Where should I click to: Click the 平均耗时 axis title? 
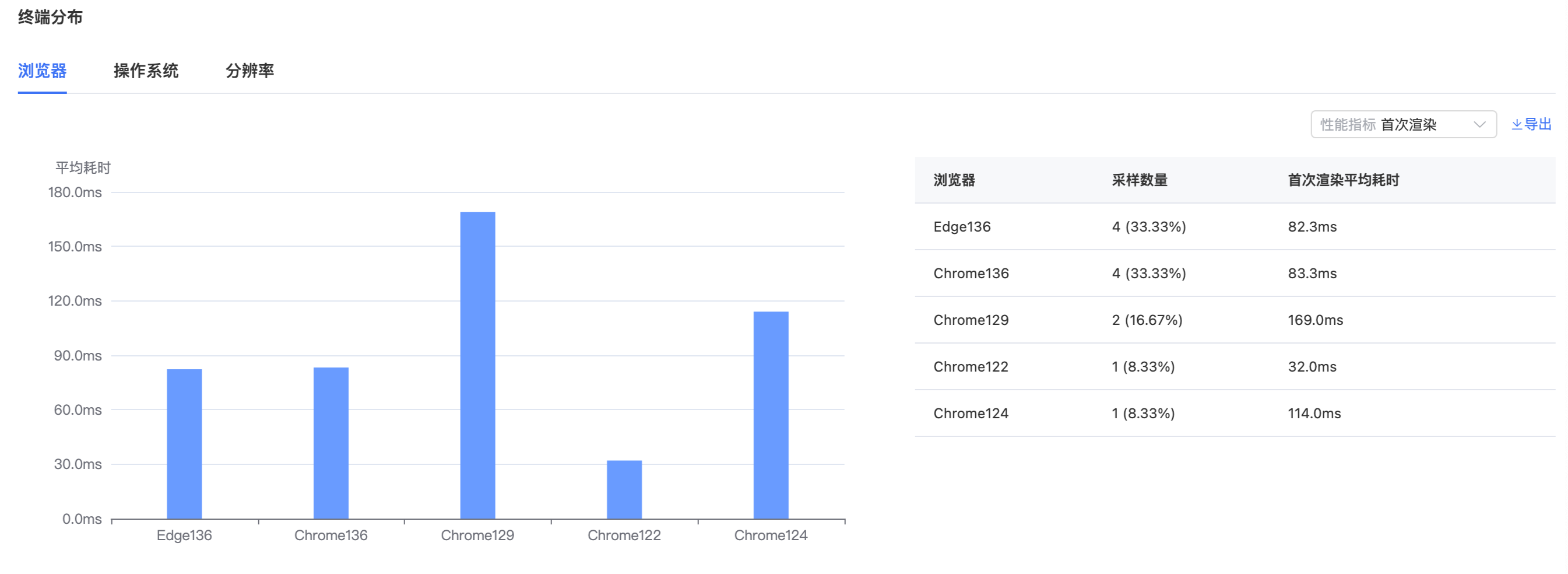(x=83, y=167)
